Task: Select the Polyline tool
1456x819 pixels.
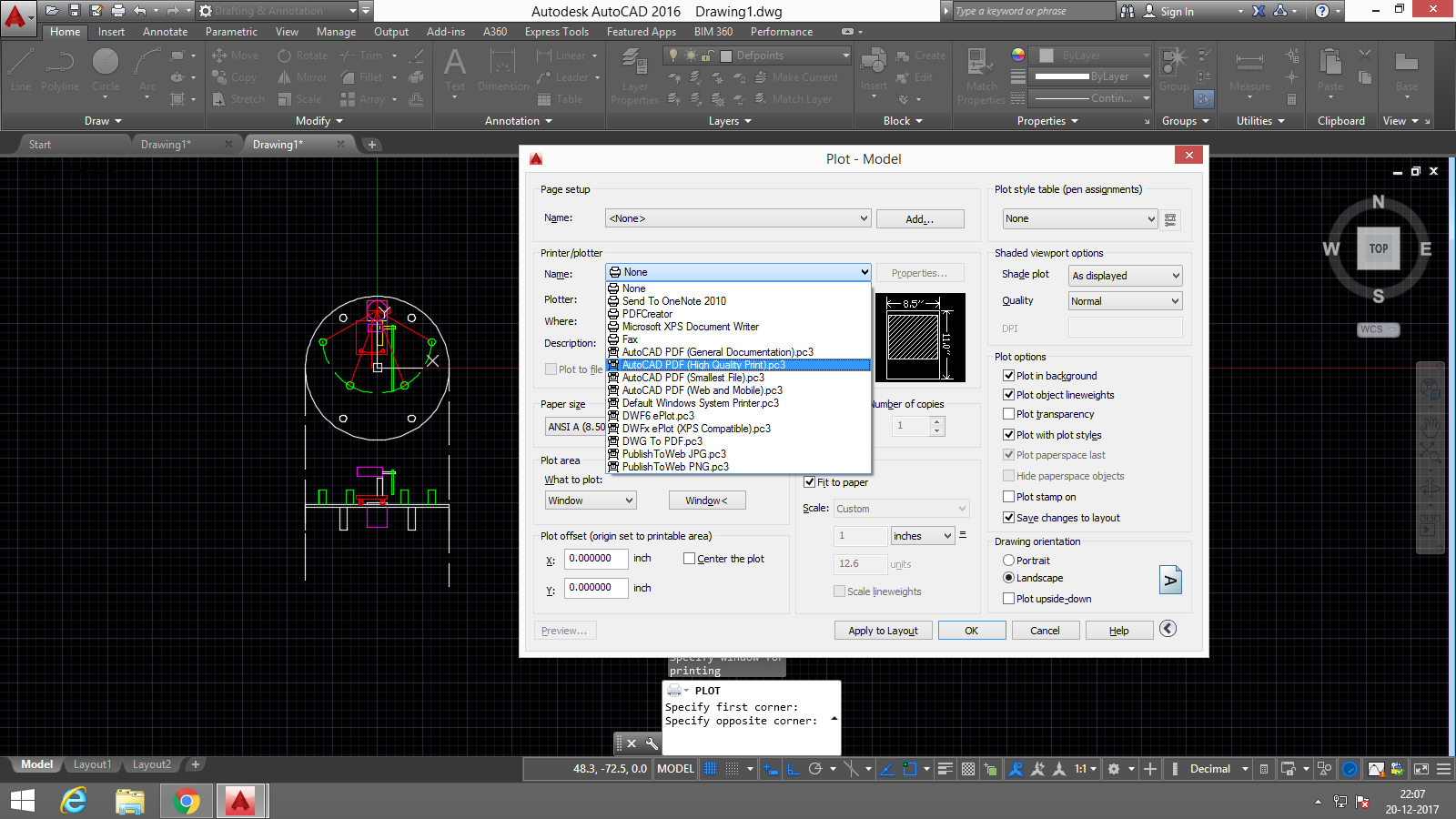Action: 60,70
